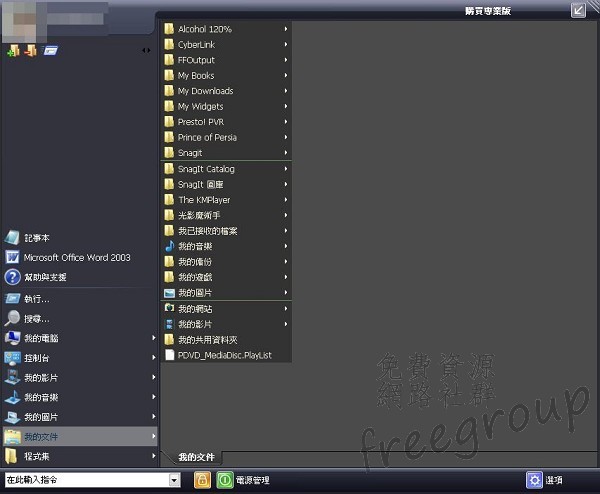The image size is (600, 494).
Task: Expand arrow next to 我的電腦
Action: 153,338
